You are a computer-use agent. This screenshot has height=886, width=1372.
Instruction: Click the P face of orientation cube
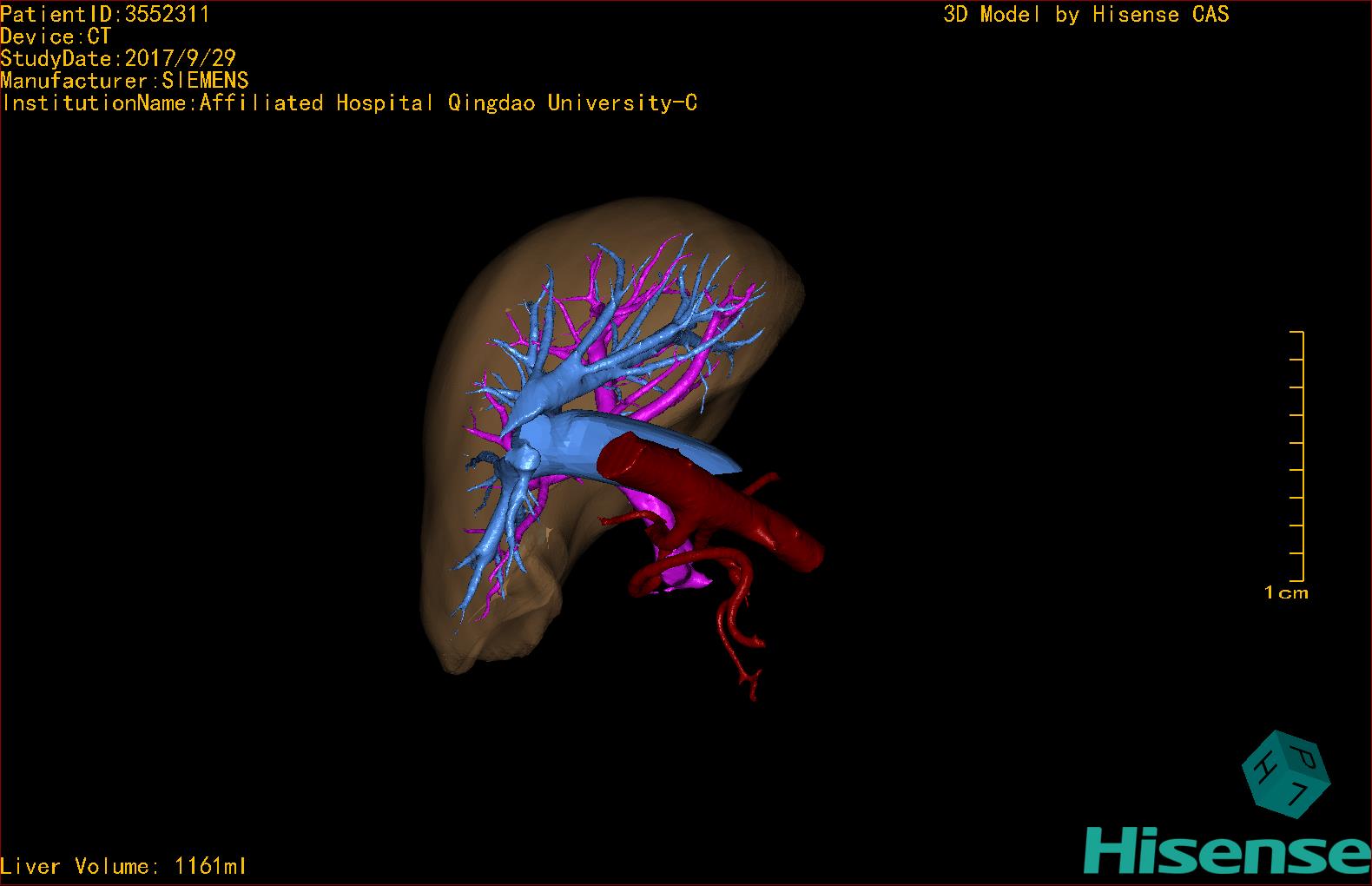tap(1305, 753)
